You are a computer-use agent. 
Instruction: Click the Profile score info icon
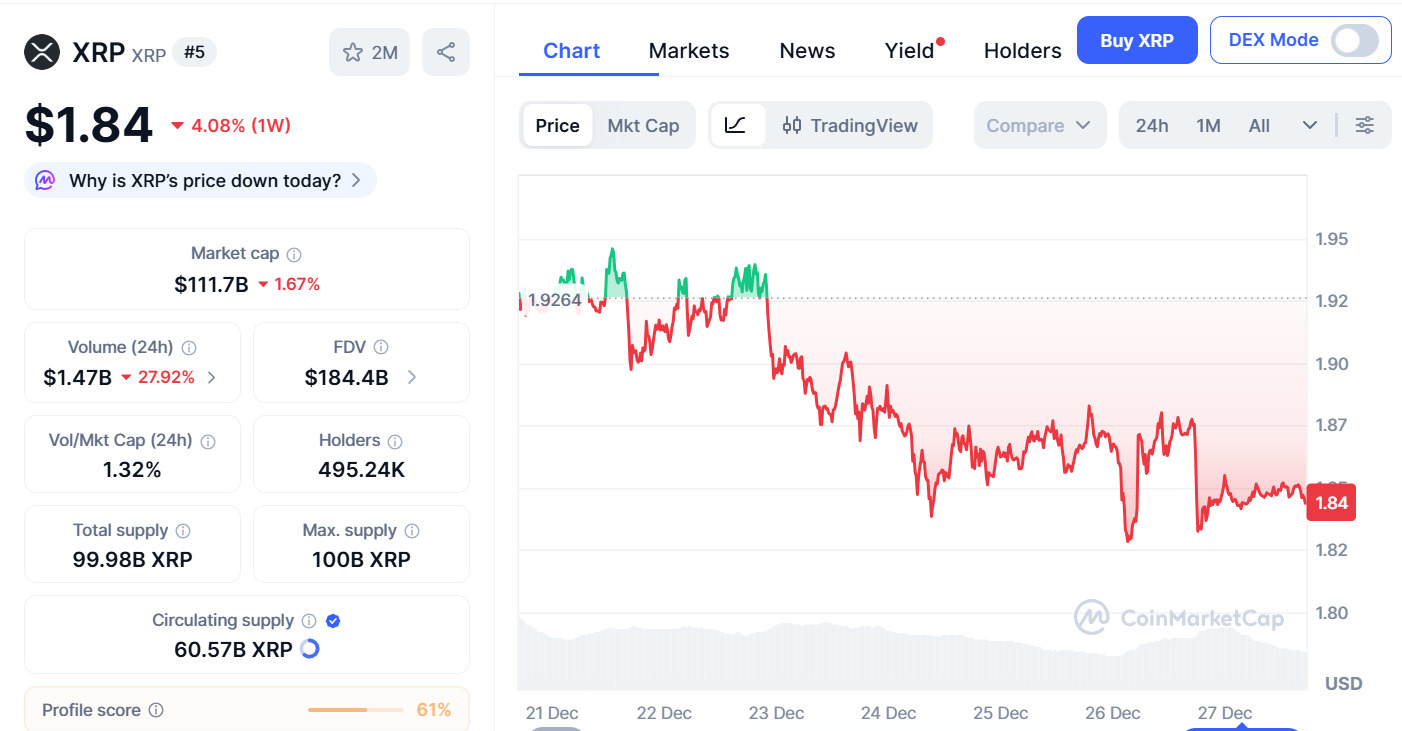click(x=156, y=710)
